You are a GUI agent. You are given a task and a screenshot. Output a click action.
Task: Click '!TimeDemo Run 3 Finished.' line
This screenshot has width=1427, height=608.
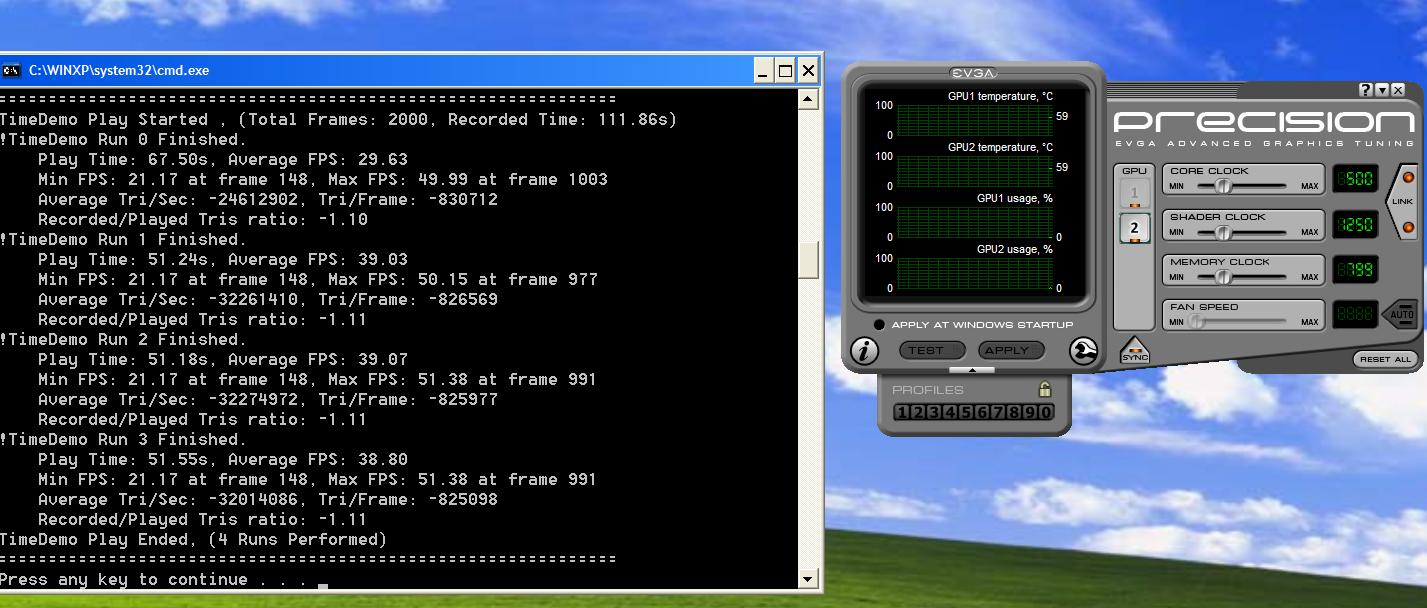coord(123,439)
